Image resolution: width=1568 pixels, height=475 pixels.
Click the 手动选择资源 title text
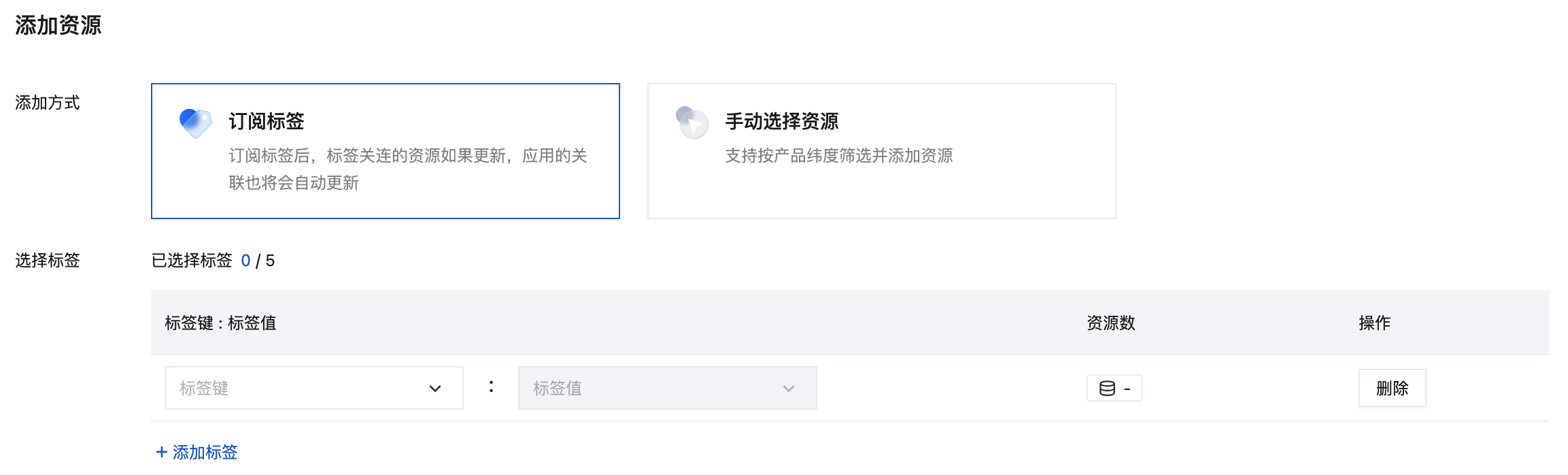(x=782, y=121)
